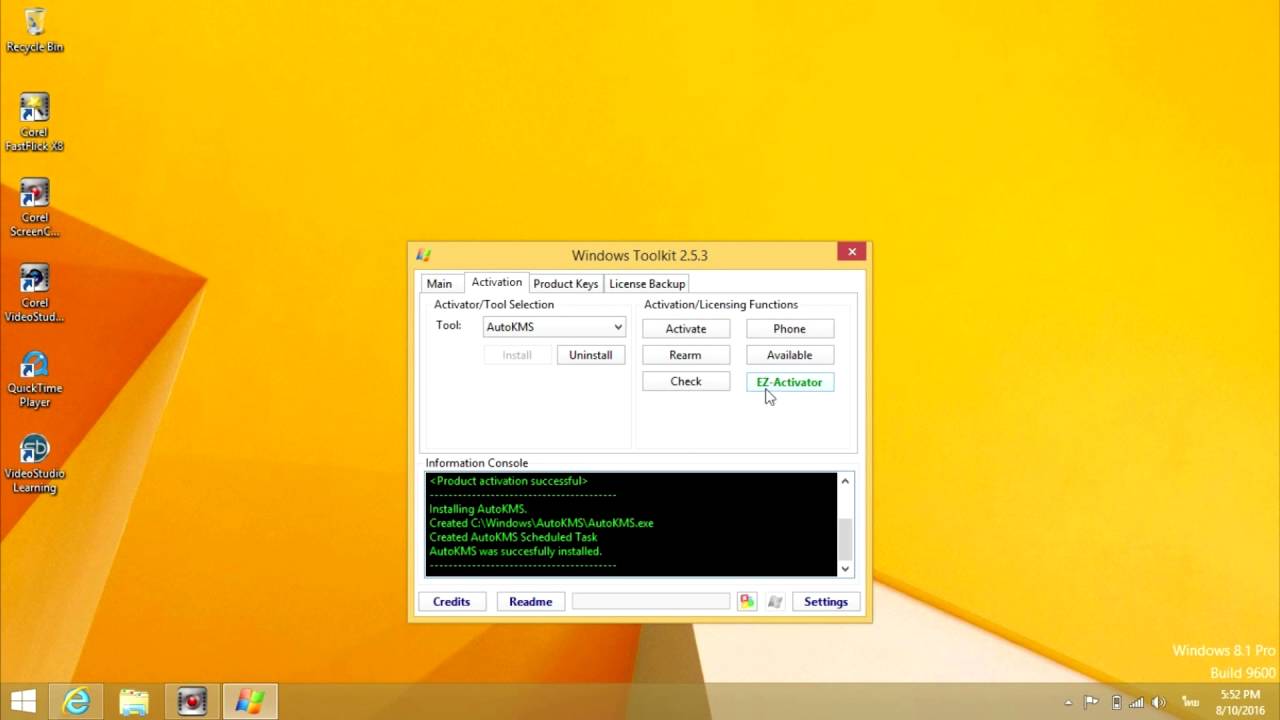Screen dimensions: 1280x720
Task: Open the Recycle Bin desktop icon
Action: (35, 31)
